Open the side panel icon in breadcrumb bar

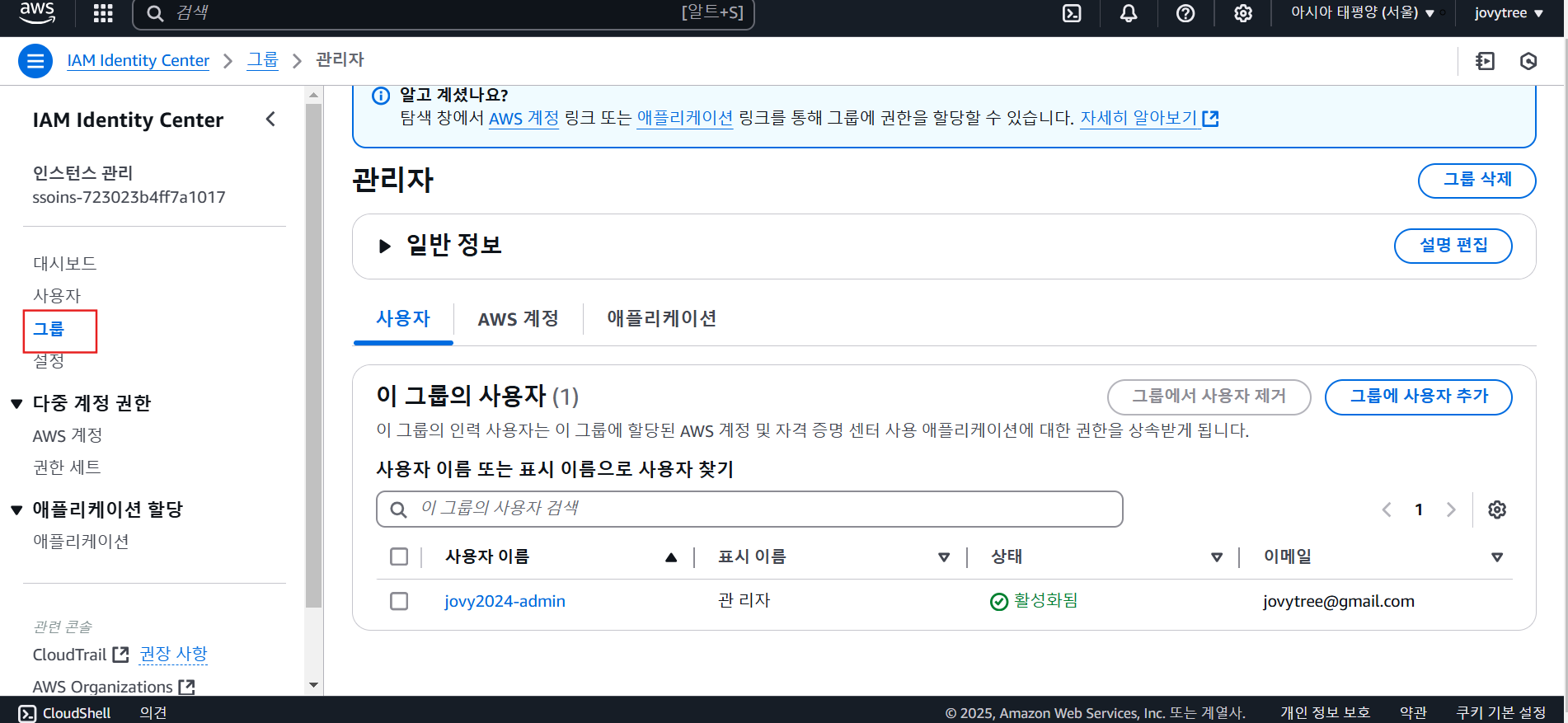(x=1485, y=61)
